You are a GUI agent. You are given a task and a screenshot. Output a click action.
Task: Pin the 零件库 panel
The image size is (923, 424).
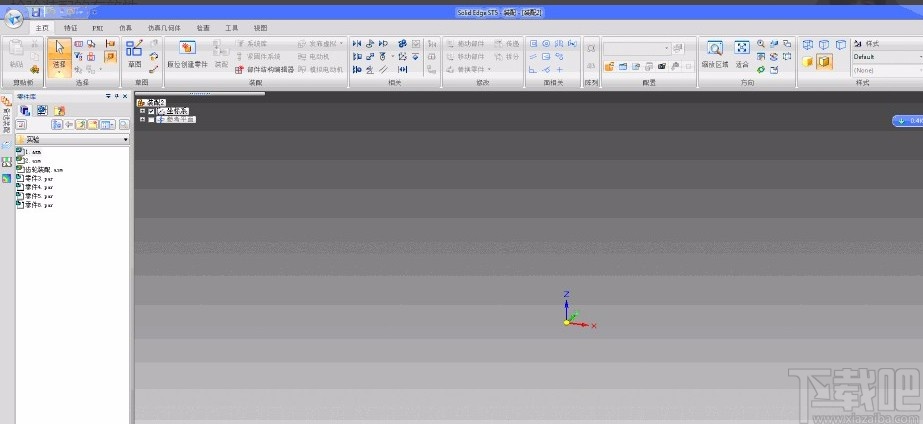117,96
